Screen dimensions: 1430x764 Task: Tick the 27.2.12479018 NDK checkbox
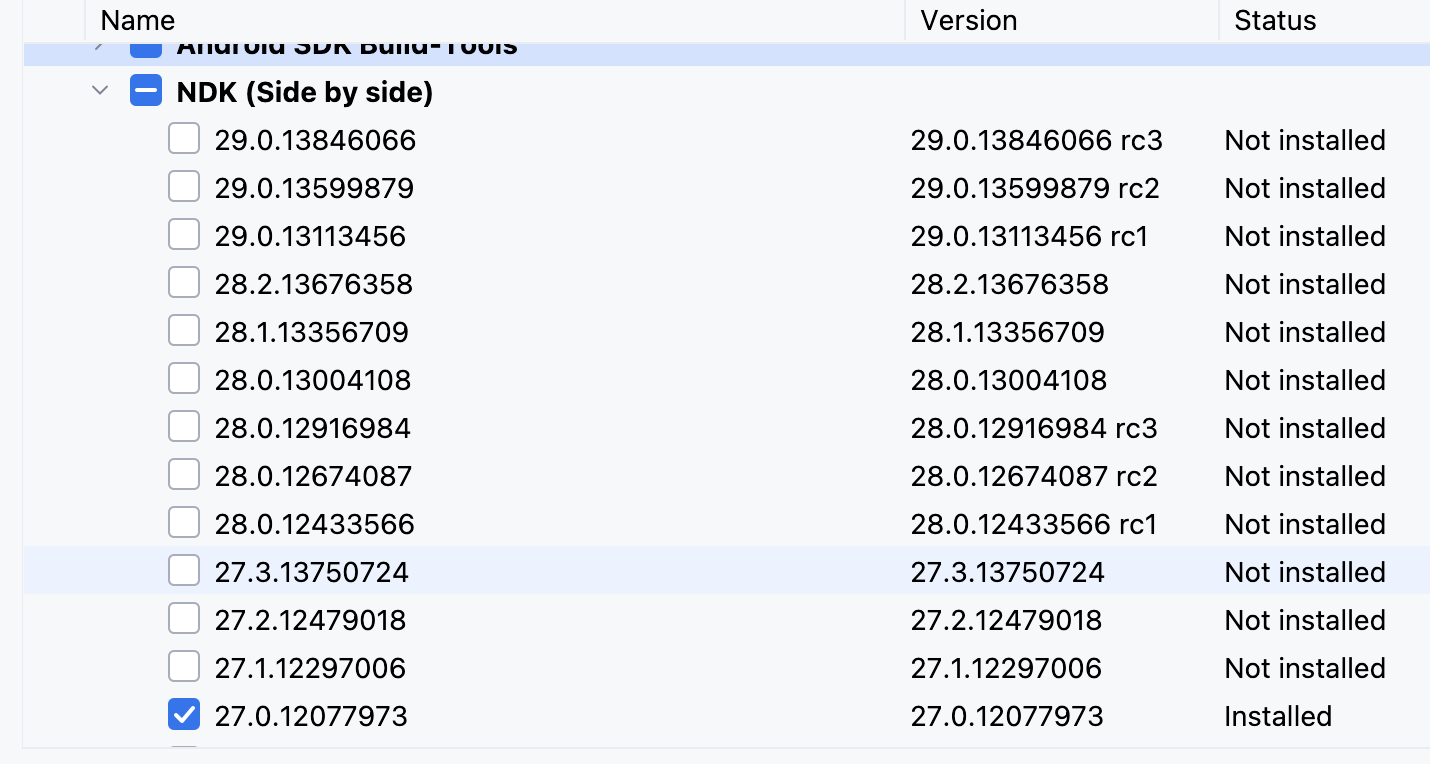(x=184, y=619)
